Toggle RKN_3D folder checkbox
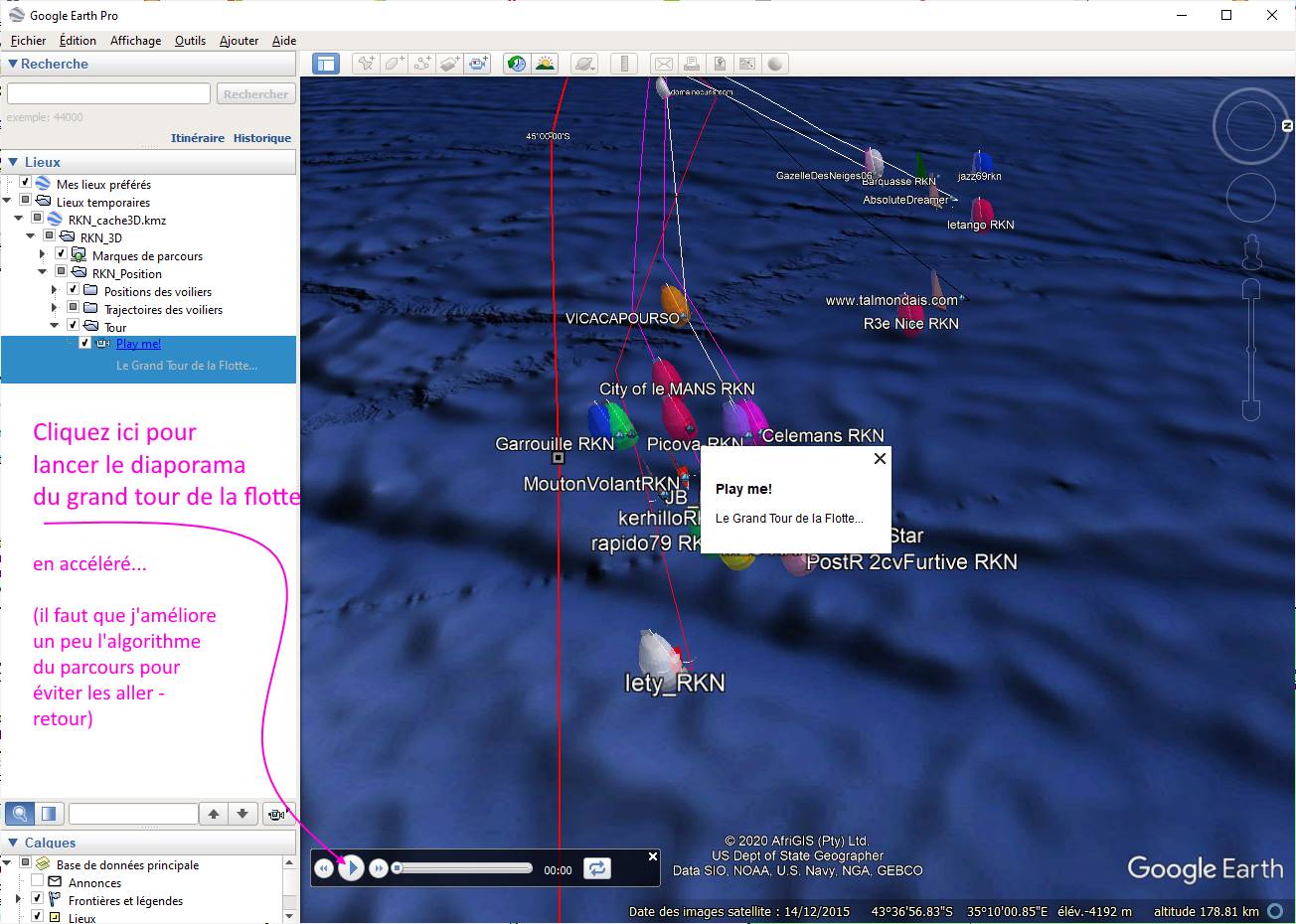This screenshot has width=1296, height=924. pos(50,236)
